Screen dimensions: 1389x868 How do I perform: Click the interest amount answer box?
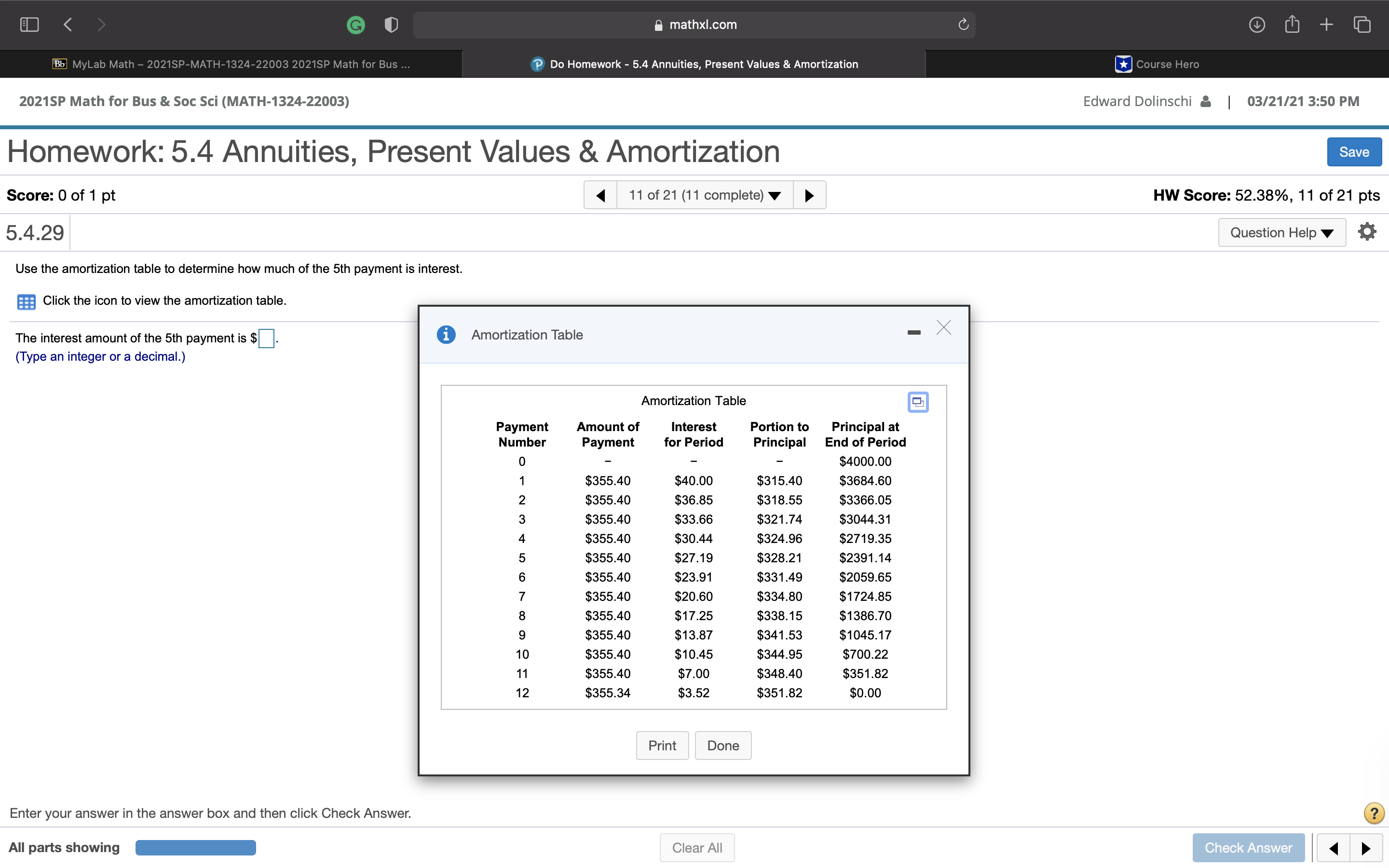click(266, 338)
